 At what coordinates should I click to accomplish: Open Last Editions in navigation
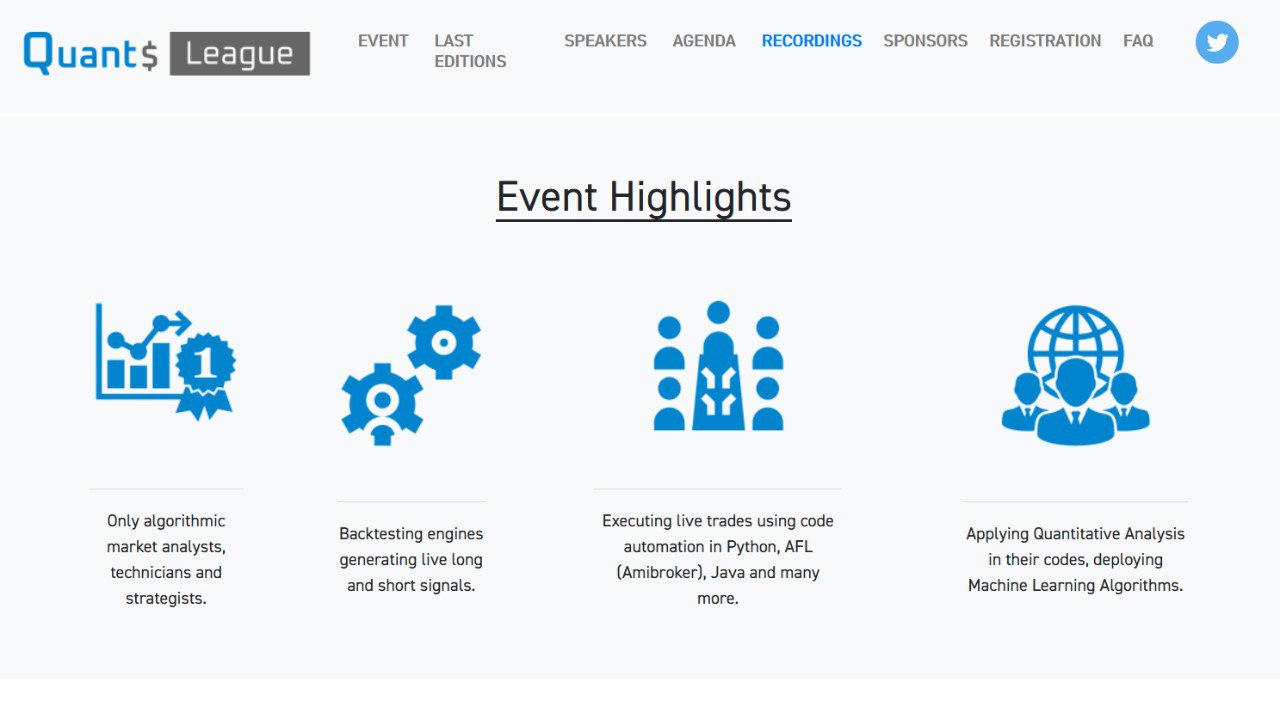[469, 51]
